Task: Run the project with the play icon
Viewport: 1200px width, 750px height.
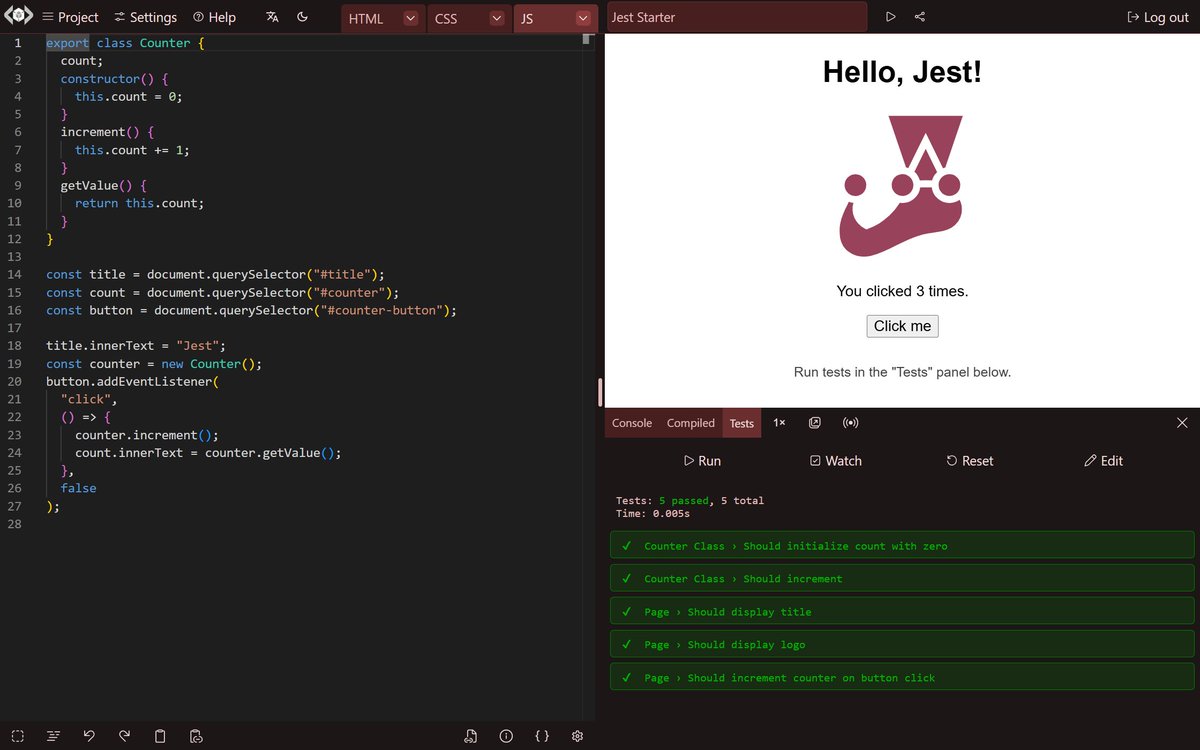Action: 891,17
